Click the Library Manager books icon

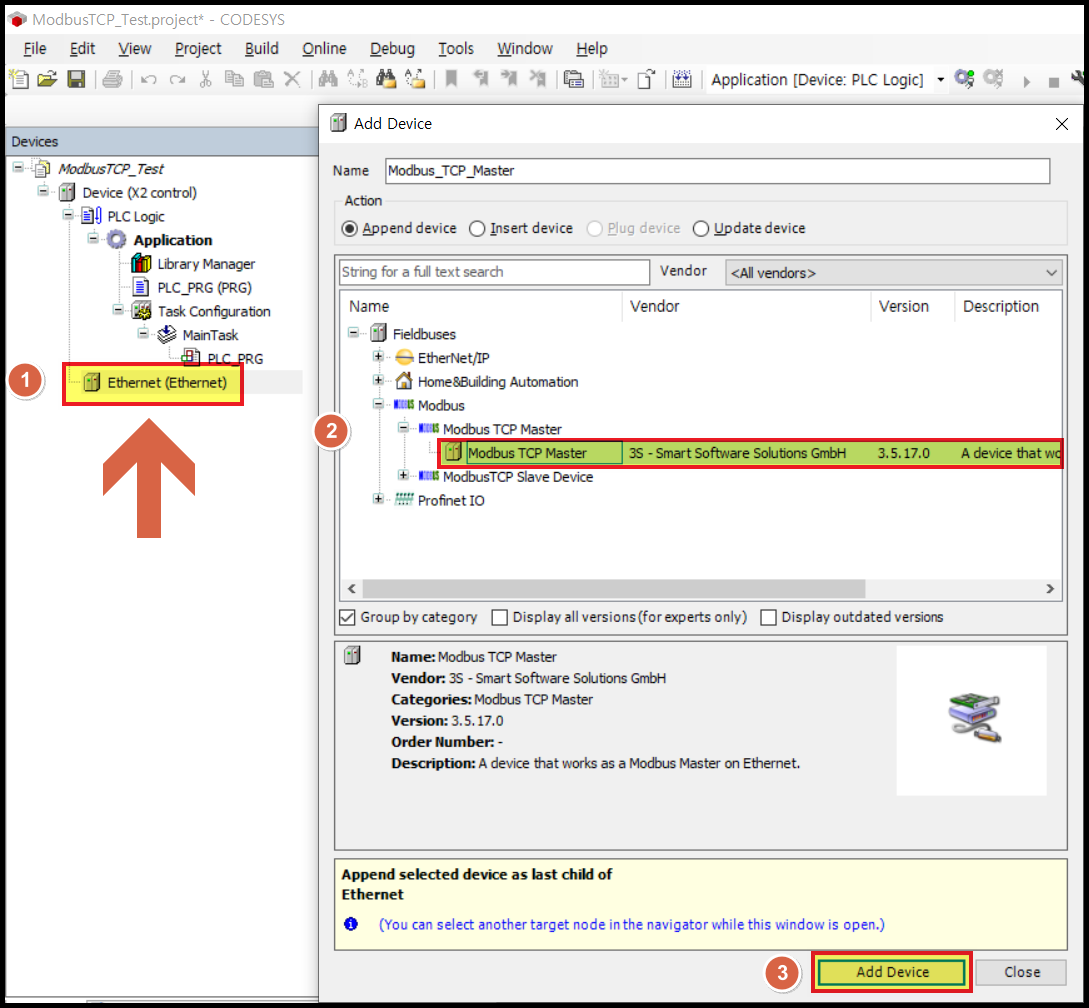(x=141, y=264)
